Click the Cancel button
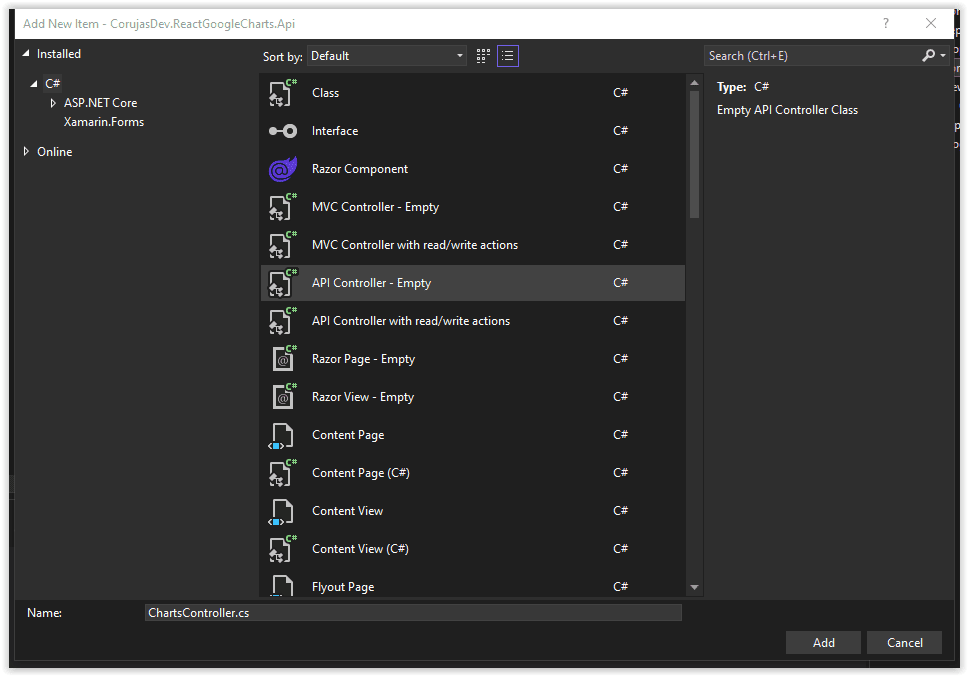Viewport: 968px width, 676px height. [x=904, y=643]
